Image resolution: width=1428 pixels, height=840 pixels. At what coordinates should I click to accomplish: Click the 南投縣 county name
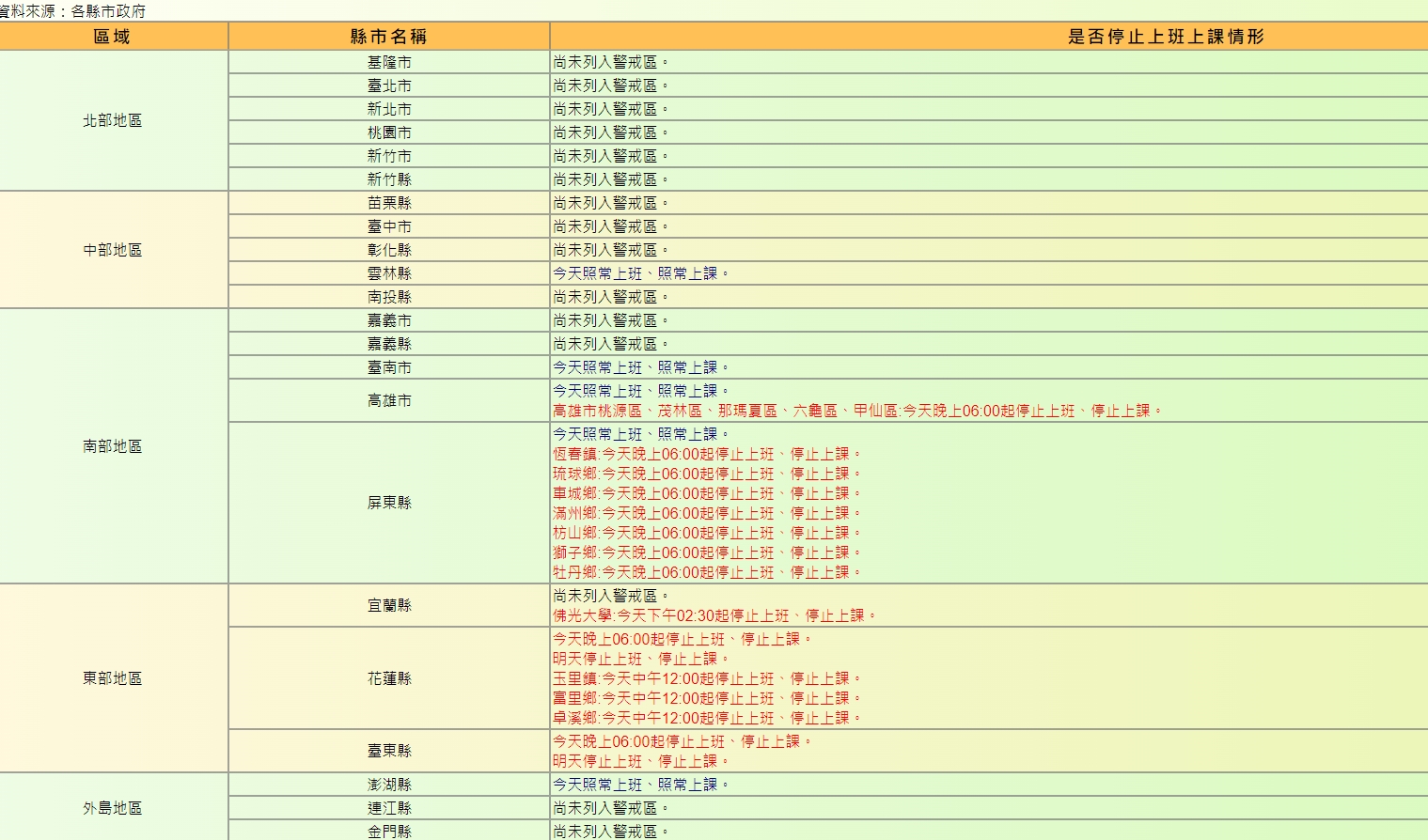pyautogui.click(x=389, y=297)
